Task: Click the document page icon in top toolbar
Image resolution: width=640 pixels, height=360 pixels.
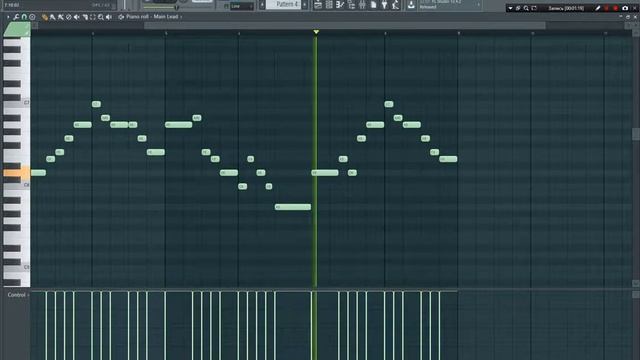Action: (x=373, y=5)
